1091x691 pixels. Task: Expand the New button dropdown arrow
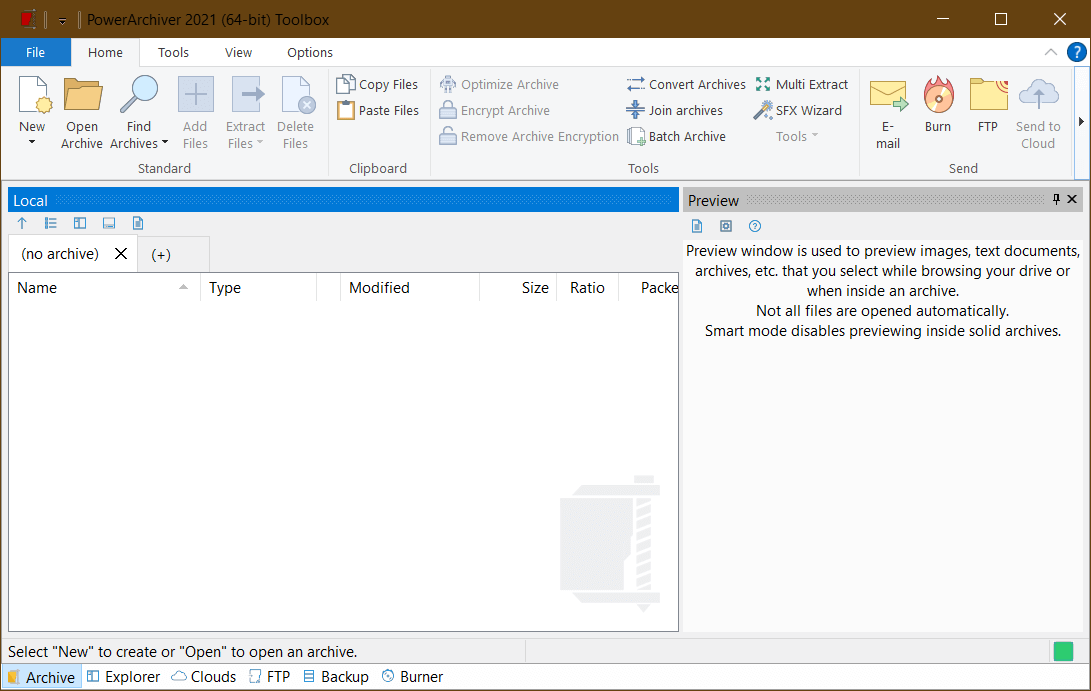(x=32, y=143)
